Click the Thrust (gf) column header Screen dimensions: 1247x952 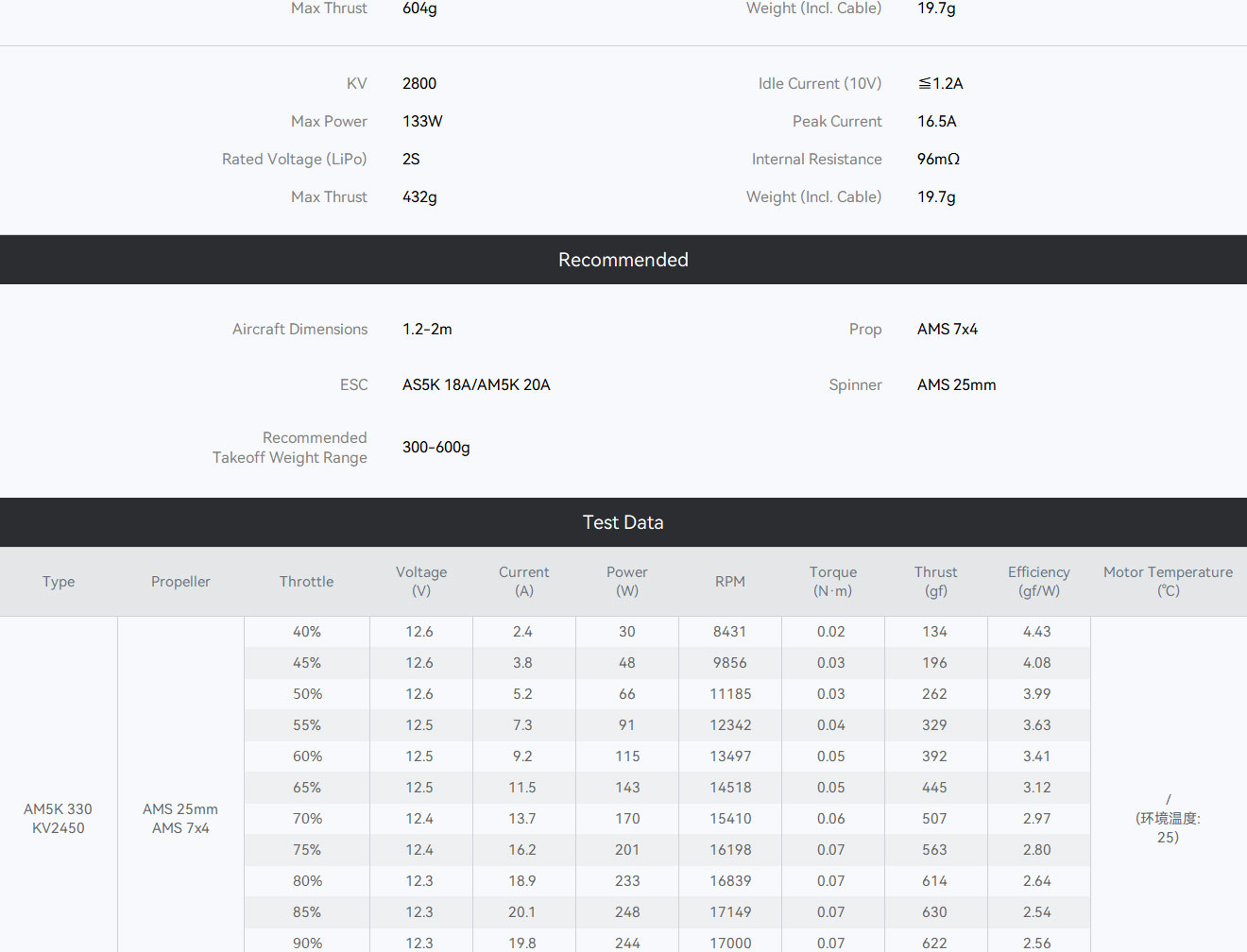pyautogui.click(x=936, y=582)
